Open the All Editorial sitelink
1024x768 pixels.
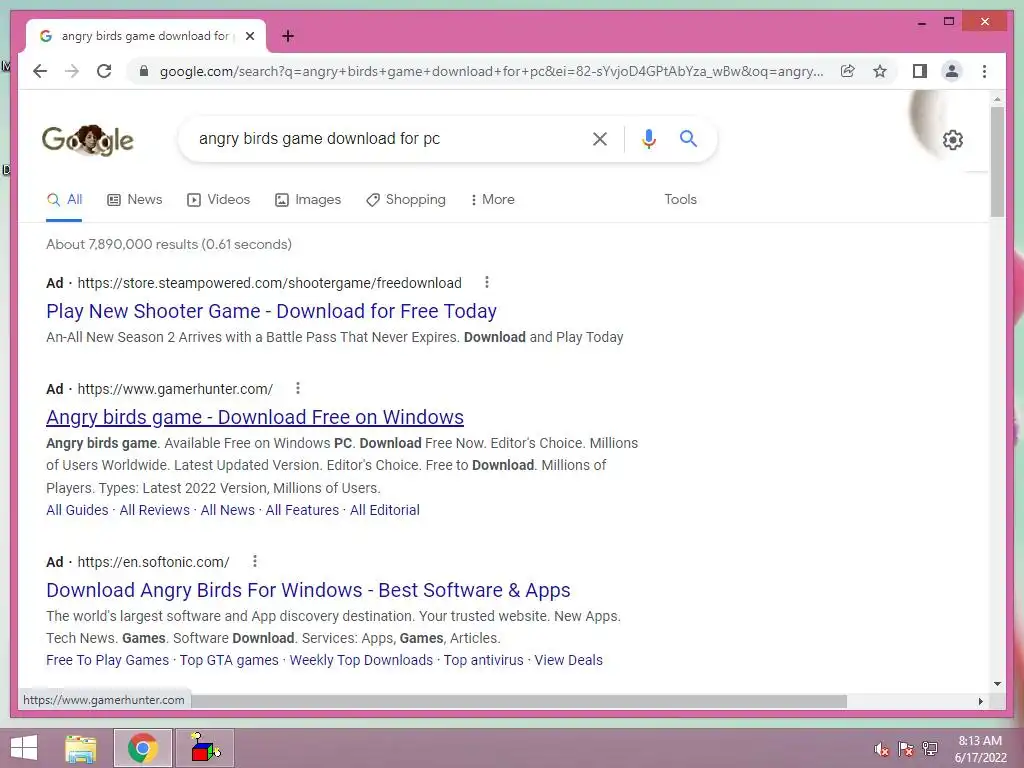385,510
